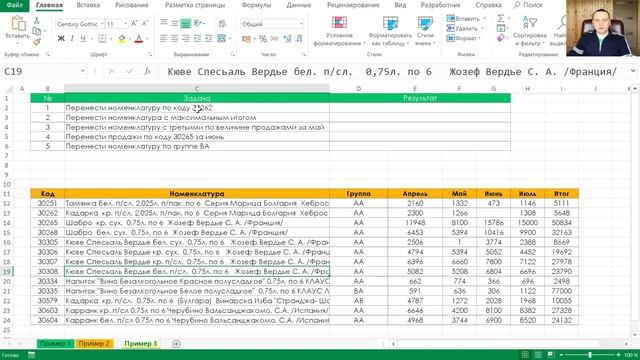
Task: Open the fill color dropdown arrow
Action: click(x=130, y=39)
